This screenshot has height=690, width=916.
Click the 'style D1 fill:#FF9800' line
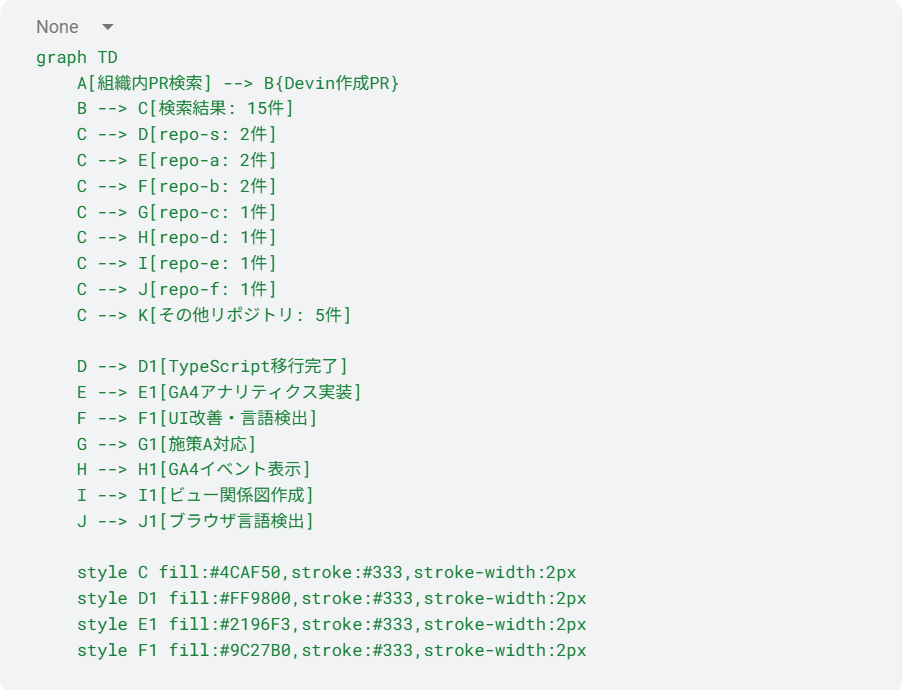pyautogui.click(x=331, y=599)
